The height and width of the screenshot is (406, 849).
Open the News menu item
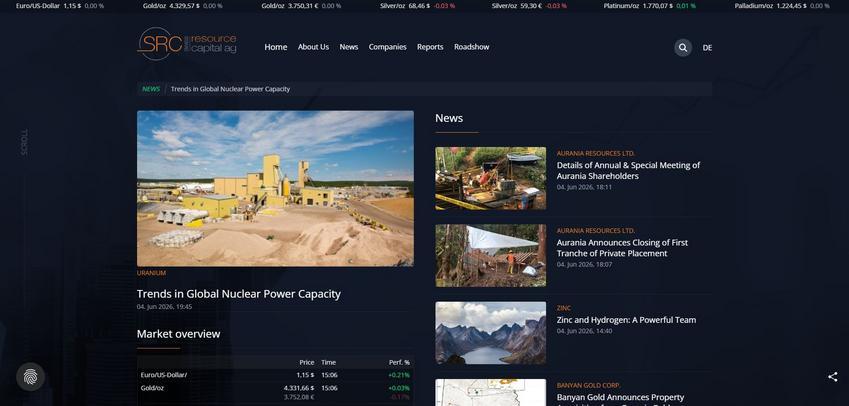pos(349,47)
